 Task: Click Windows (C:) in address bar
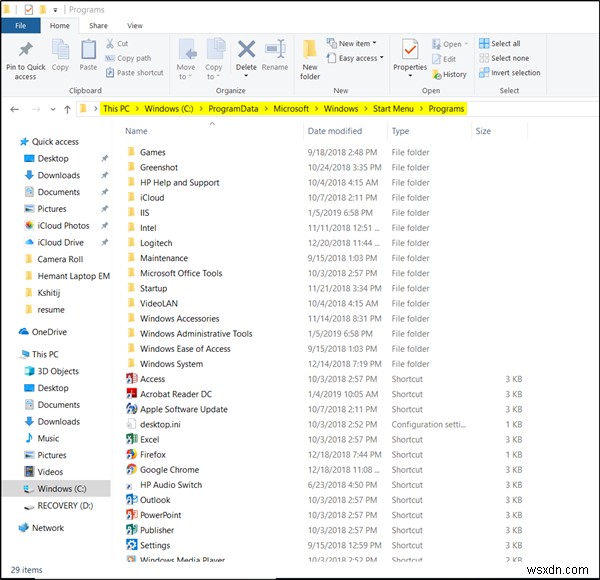169,109
